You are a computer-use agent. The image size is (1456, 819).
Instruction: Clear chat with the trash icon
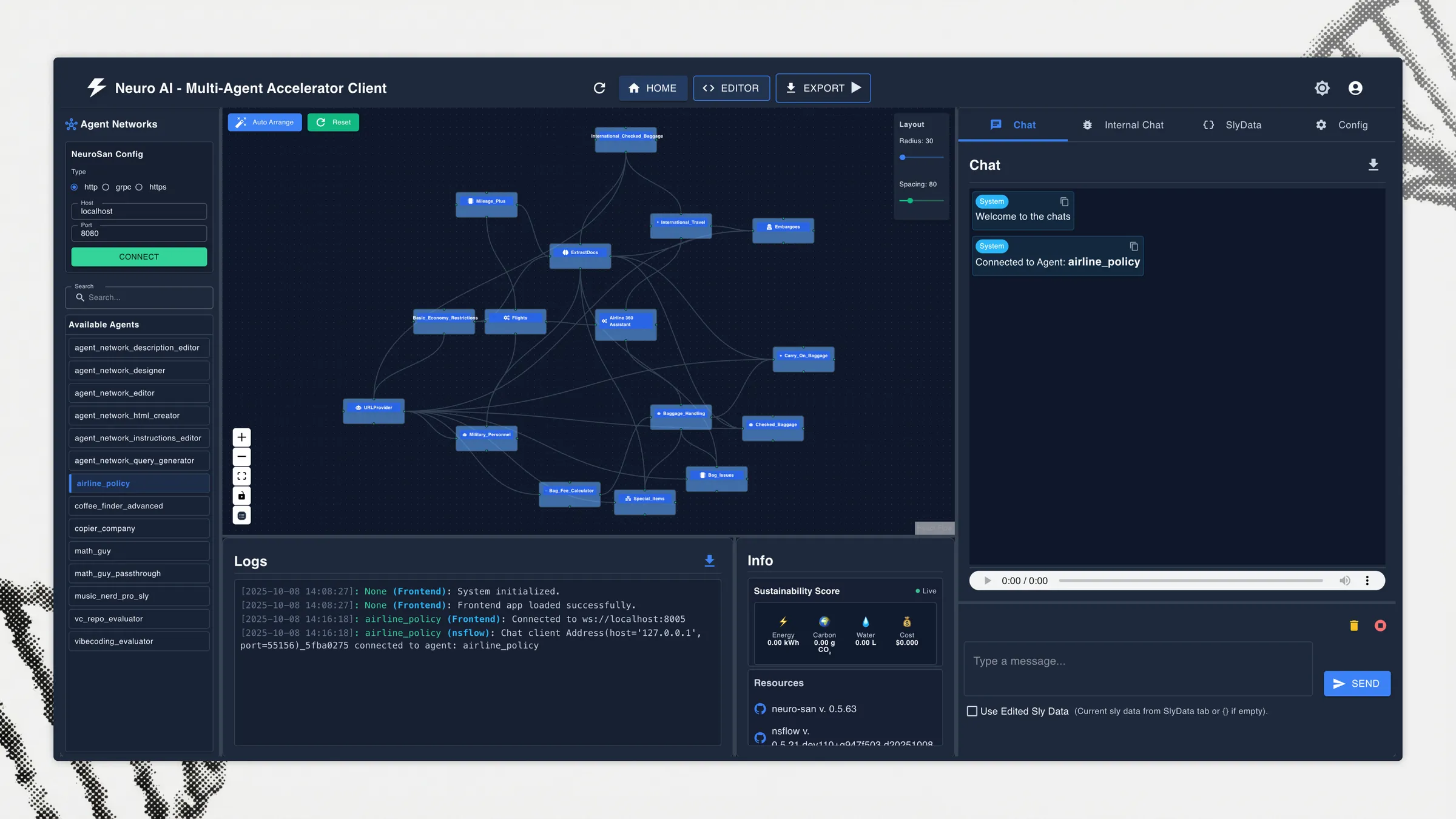click(x=1353, y=625)
